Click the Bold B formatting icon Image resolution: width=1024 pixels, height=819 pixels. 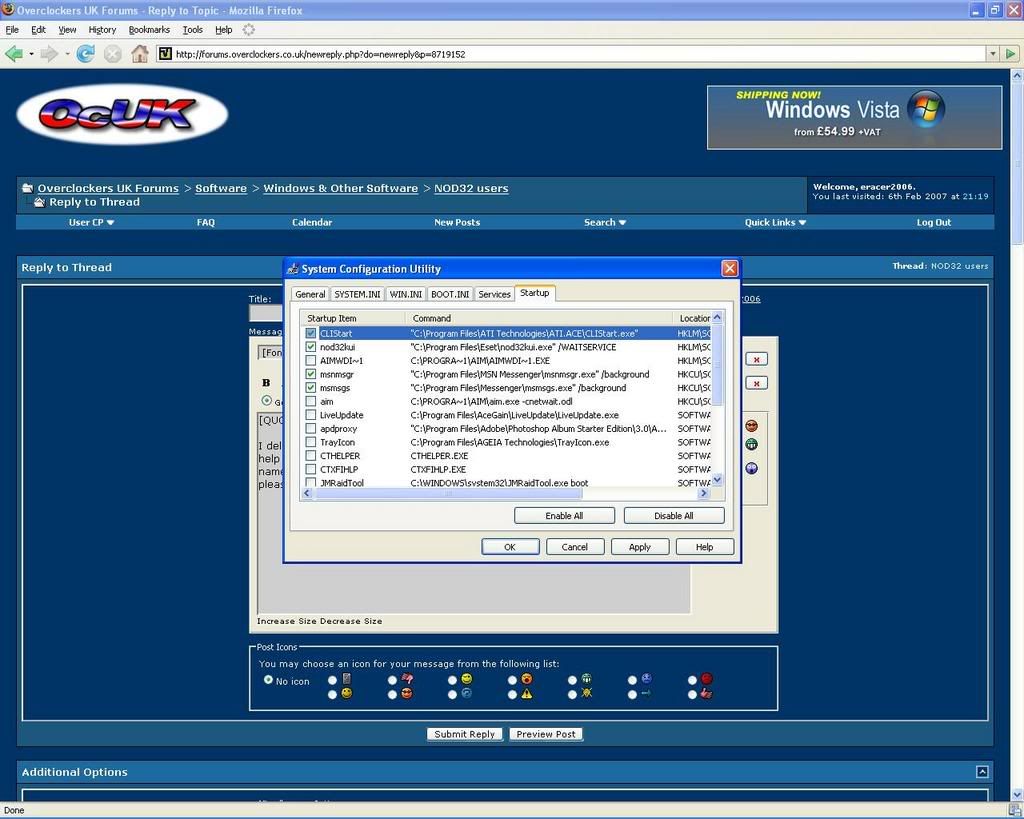[x=266, y=383]
